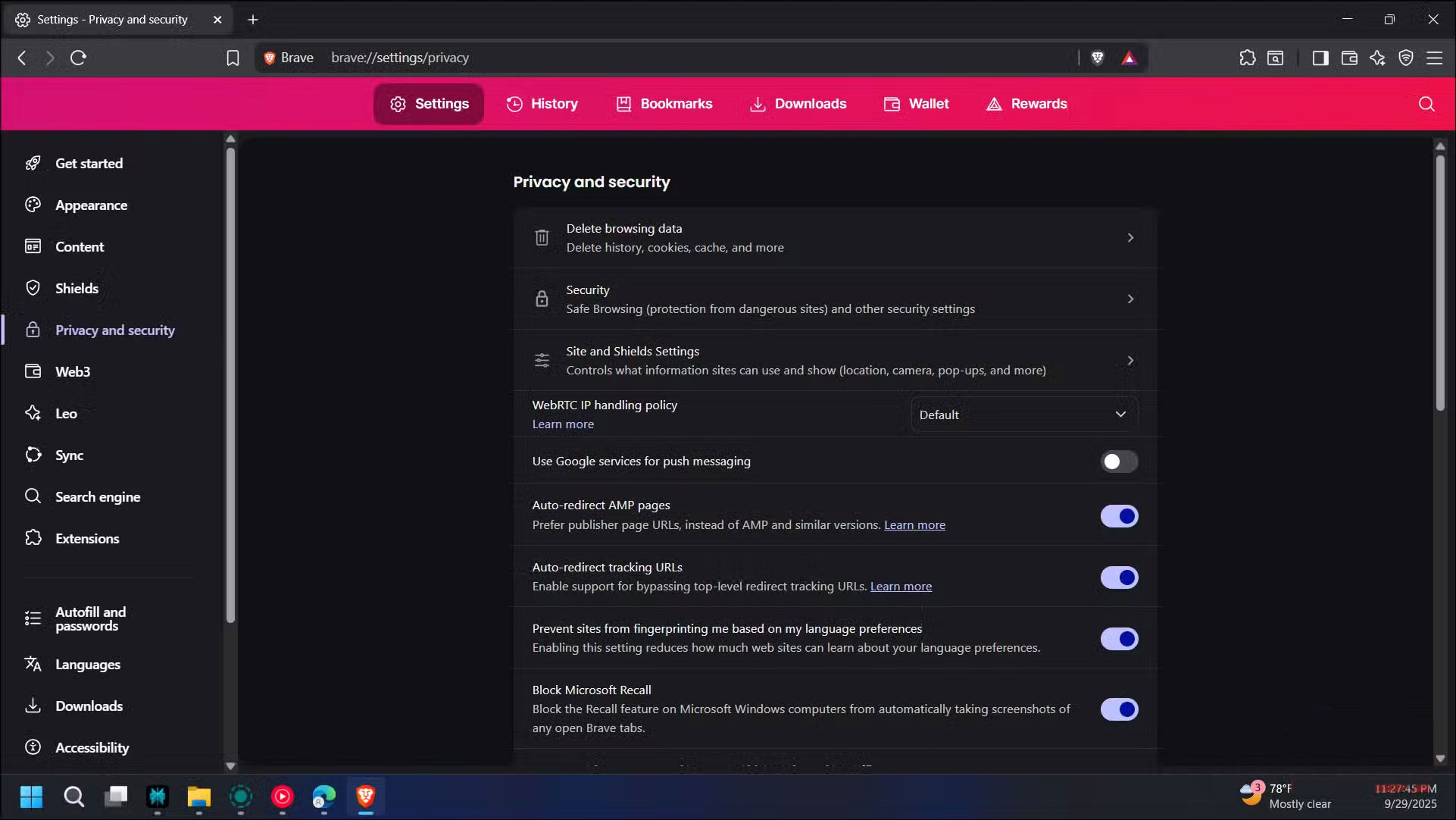Open the Downloads section from top navigation
The height and width of the screenshot is (820, 1456).
click(798, 104)
